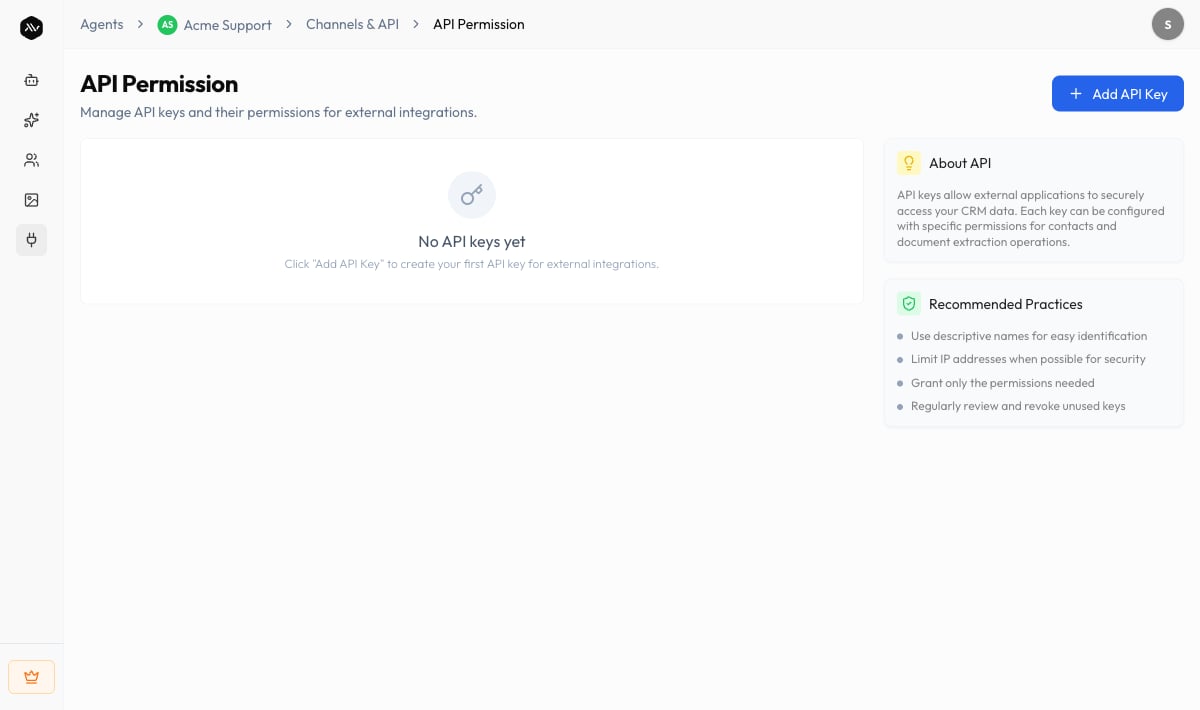
Task: Open the contacts people icon in sidebar
Action: 31,160
